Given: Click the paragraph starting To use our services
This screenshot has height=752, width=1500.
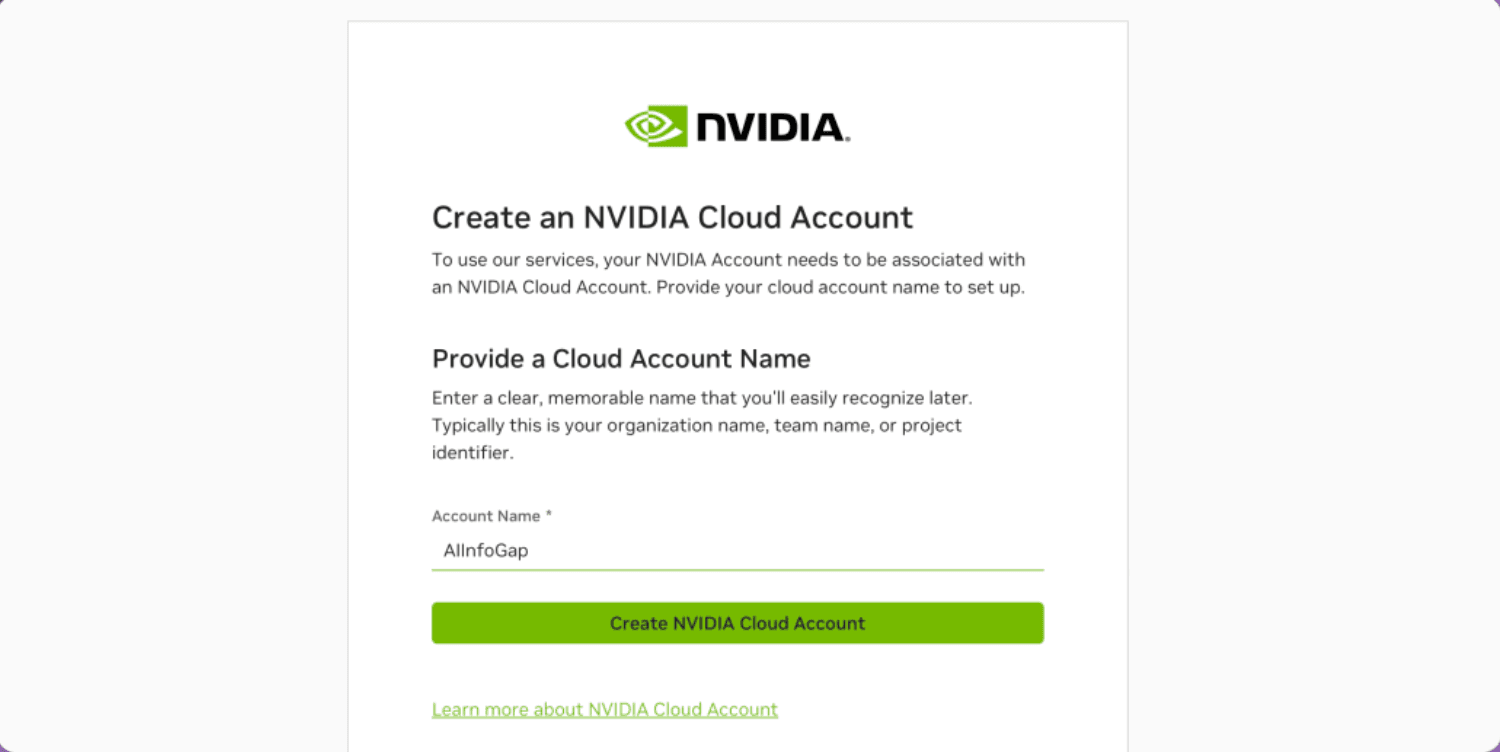Looking at the screenshot, I should 728,274.
